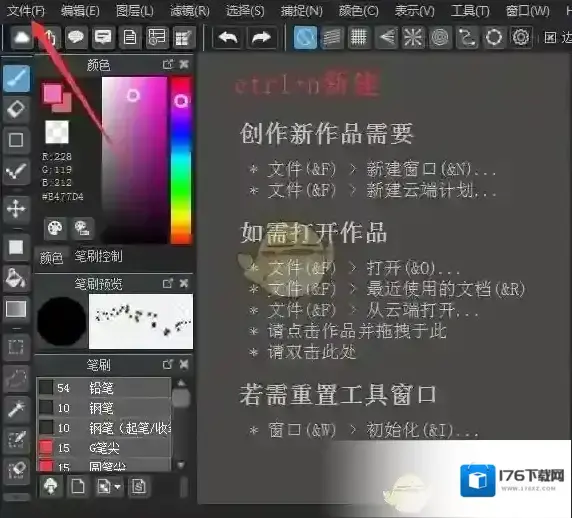Select the solid fill rectangle tool
This screenshot has height=518, width=572.
(x=16, y=247)
